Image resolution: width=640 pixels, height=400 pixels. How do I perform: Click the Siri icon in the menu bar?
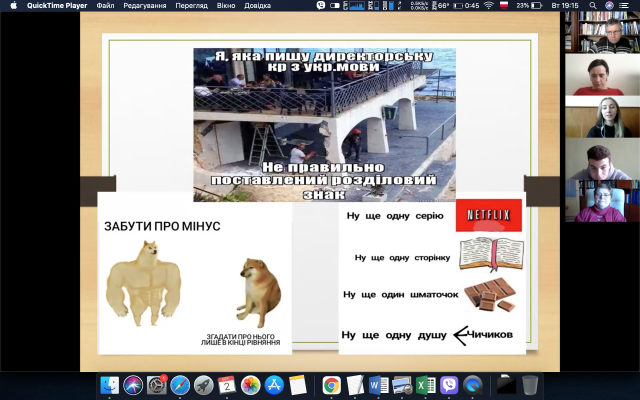[609, 6]
